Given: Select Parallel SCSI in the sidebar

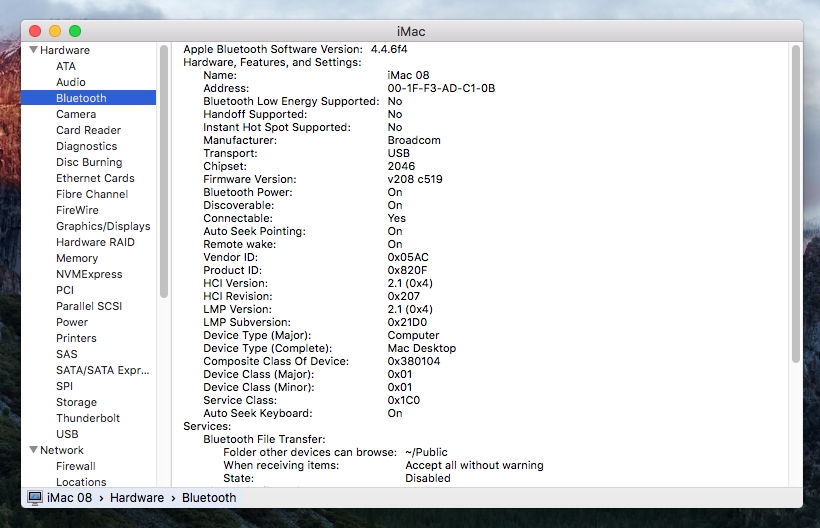Looking at the screenshot, I should [89, 306].
